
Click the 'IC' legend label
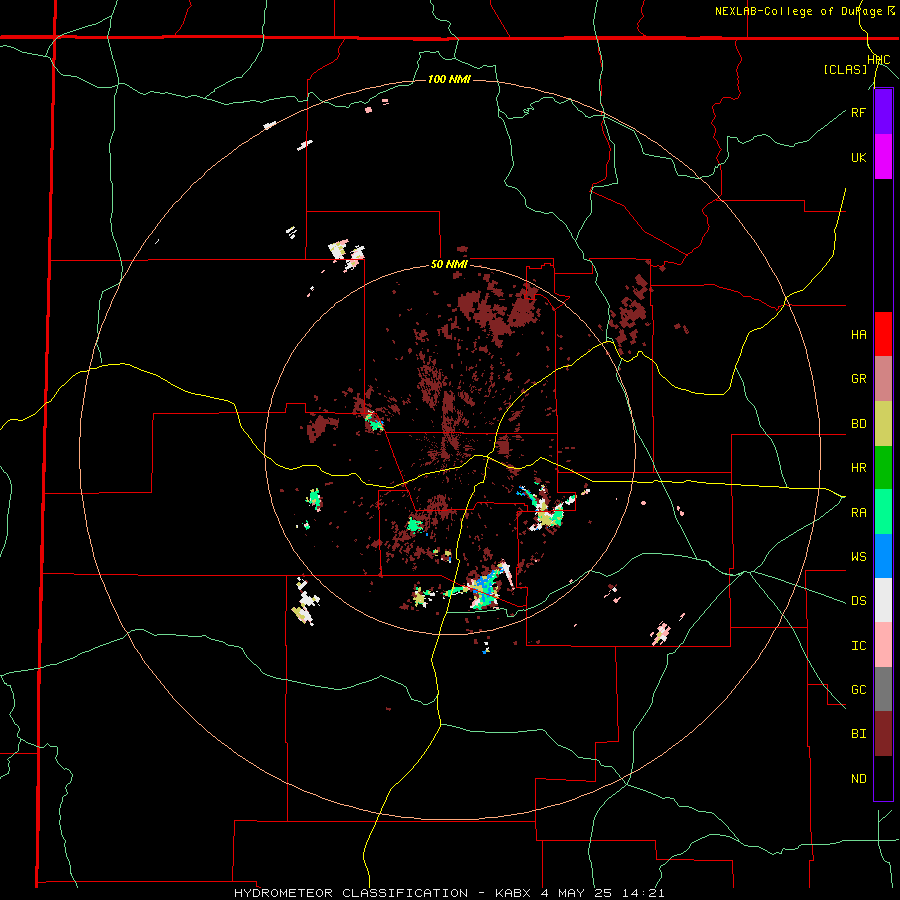click(858, 646)
